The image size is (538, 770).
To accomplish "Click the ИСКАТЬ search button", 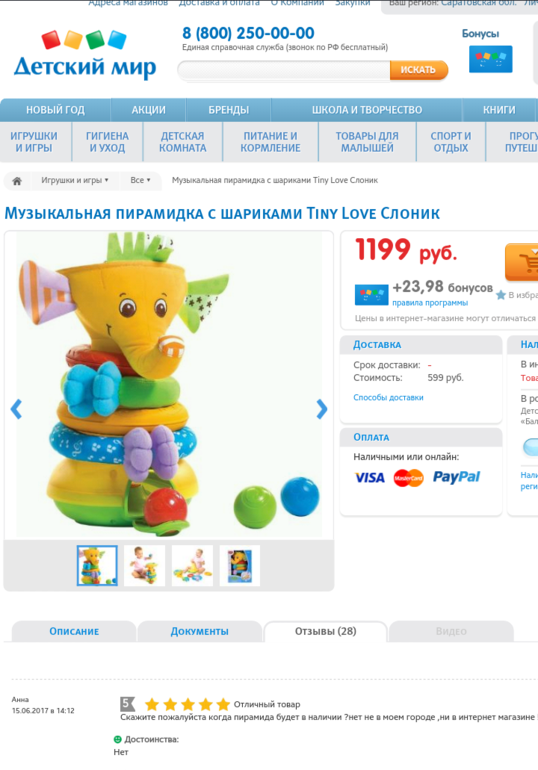I will (419, 70).
